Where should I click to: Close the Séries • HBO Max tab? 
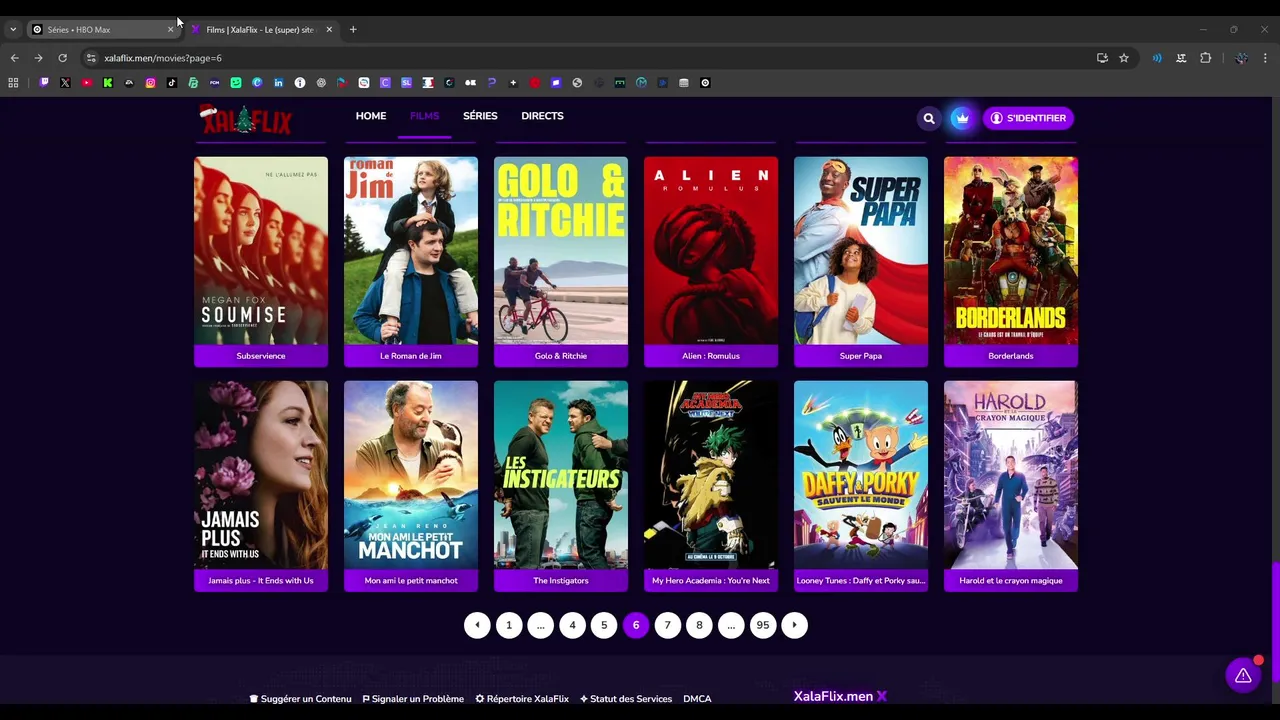(x=170, y=29)
